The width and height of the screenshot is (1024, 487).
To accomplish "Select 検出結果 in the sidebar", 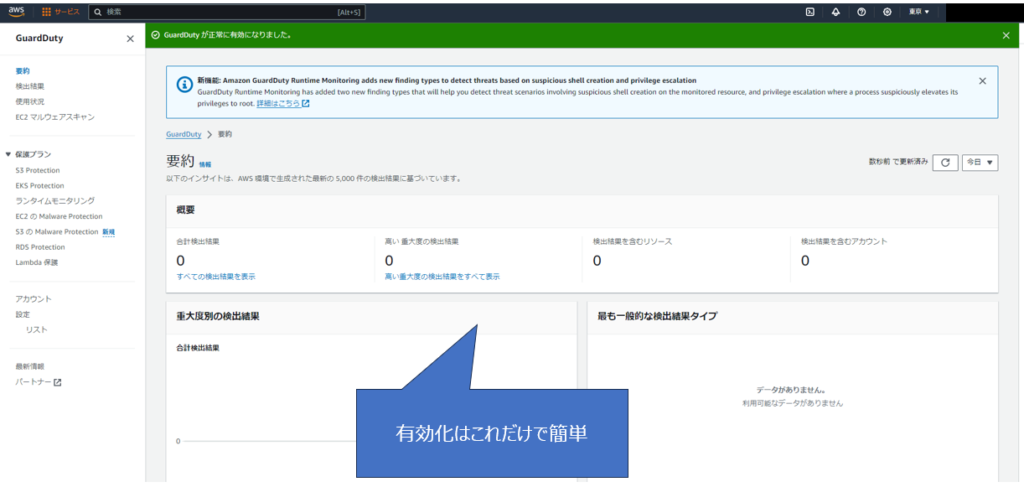I will tap(30, 86).
